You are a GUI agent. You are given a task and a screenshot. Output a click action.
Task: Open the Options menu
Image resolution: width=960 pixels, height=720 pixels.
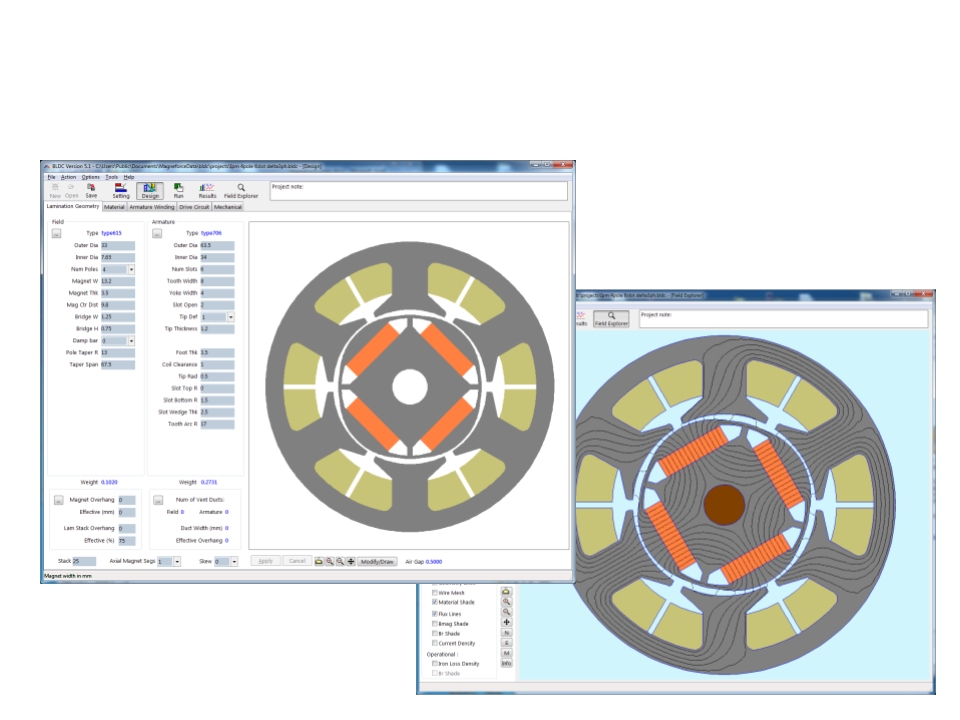[x=91, y=176]
